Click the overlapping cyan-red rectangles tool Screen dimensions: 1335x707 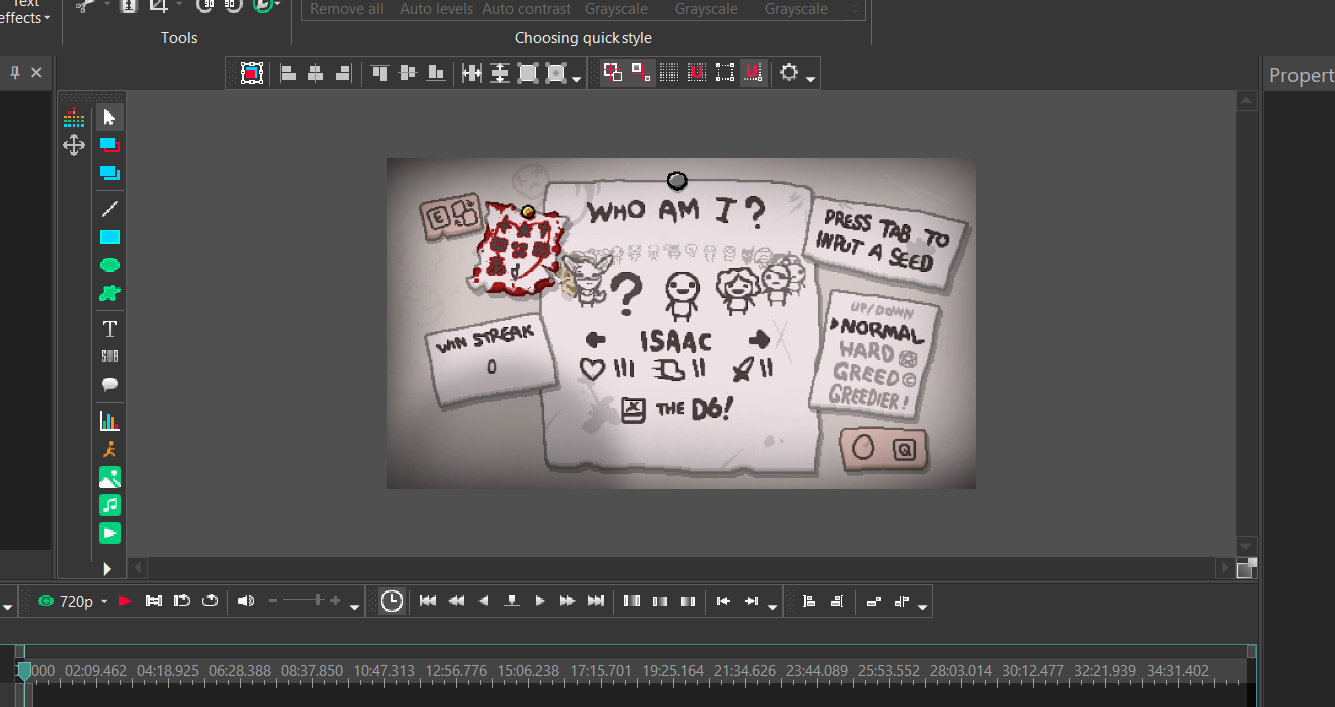pos(110,146)
